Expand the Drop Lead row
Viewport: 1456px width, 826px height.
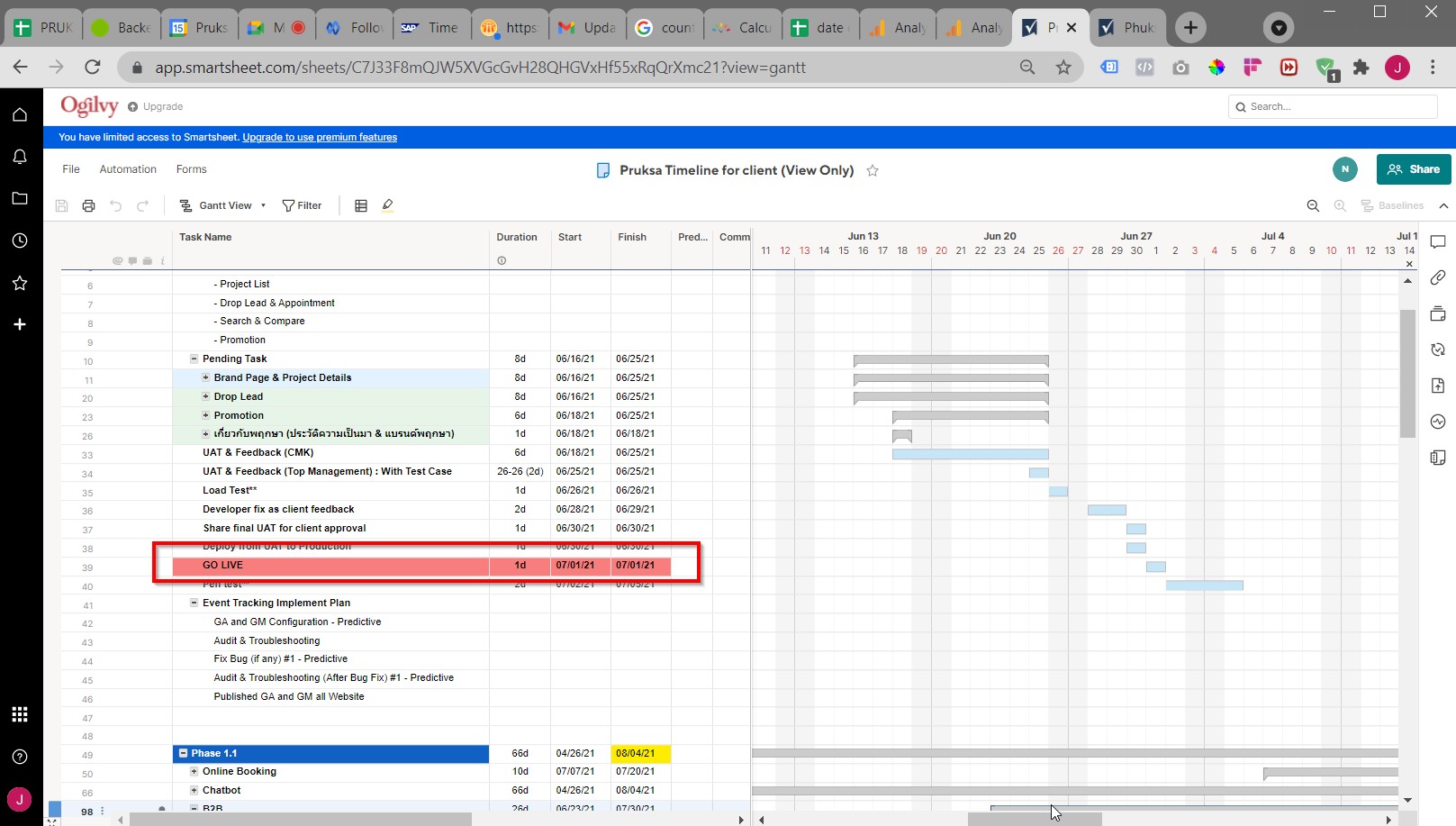[x=205, y=396]
